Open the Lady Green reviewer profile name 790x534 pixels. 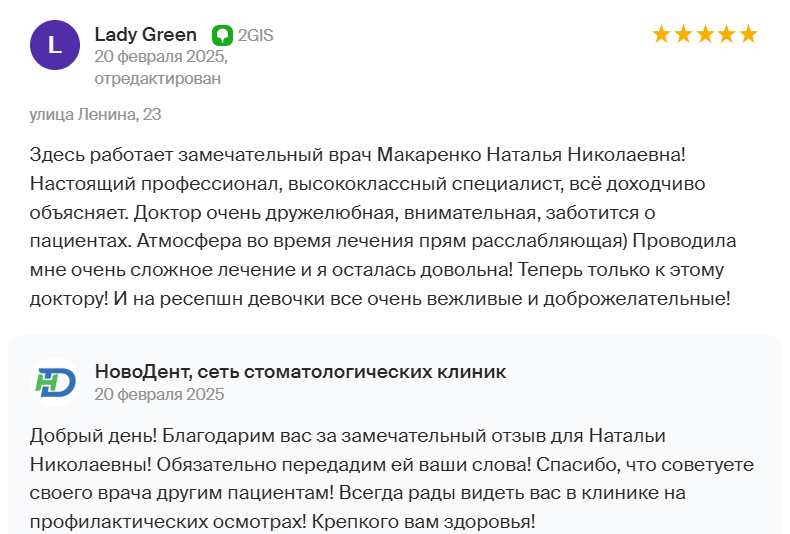point(146,35)
